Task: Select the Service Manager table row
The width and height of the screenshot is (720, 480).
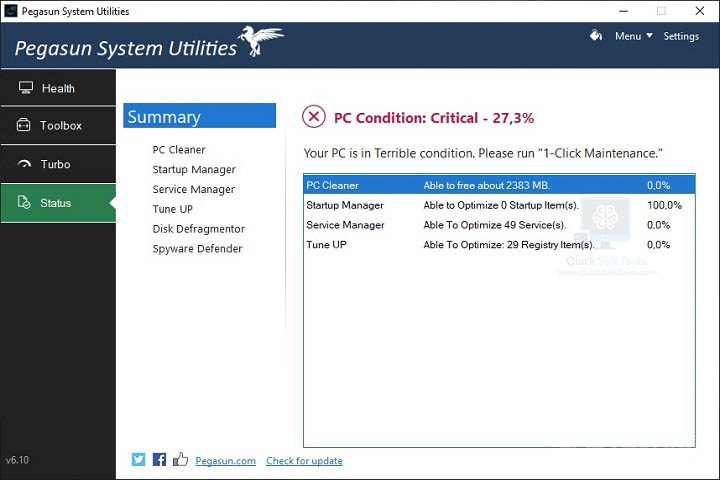Action: [x=499, y=225]
